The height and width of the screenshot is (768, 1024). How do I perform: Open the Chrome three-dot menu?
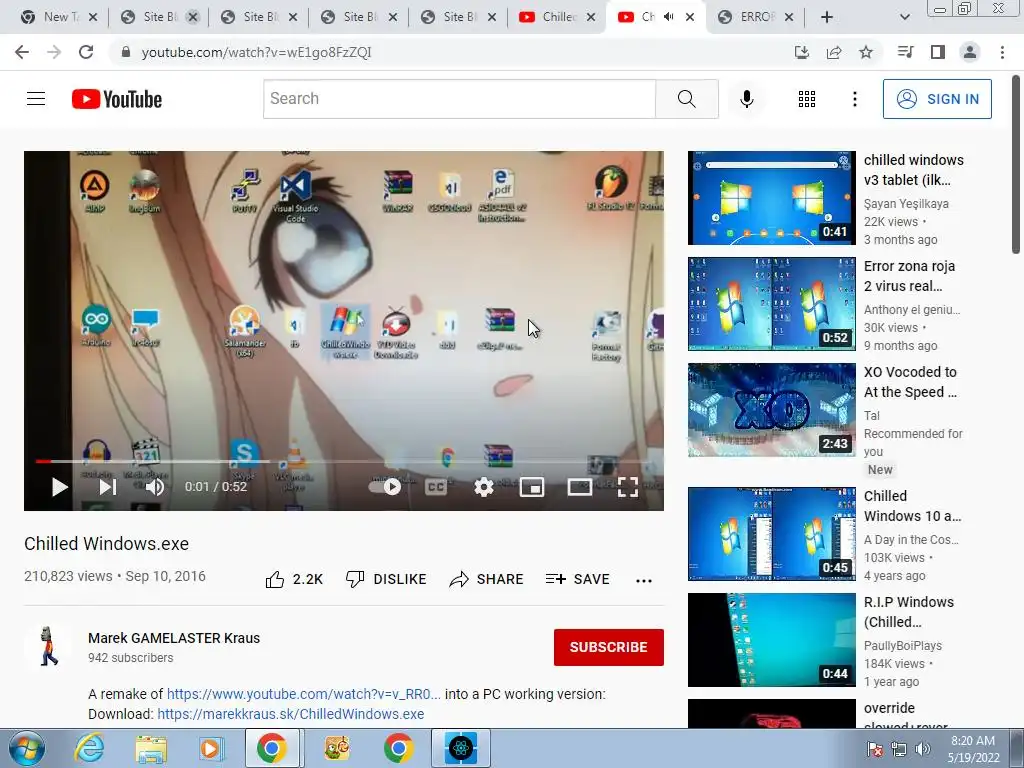pyautogui.click(x=1002, y=52)
